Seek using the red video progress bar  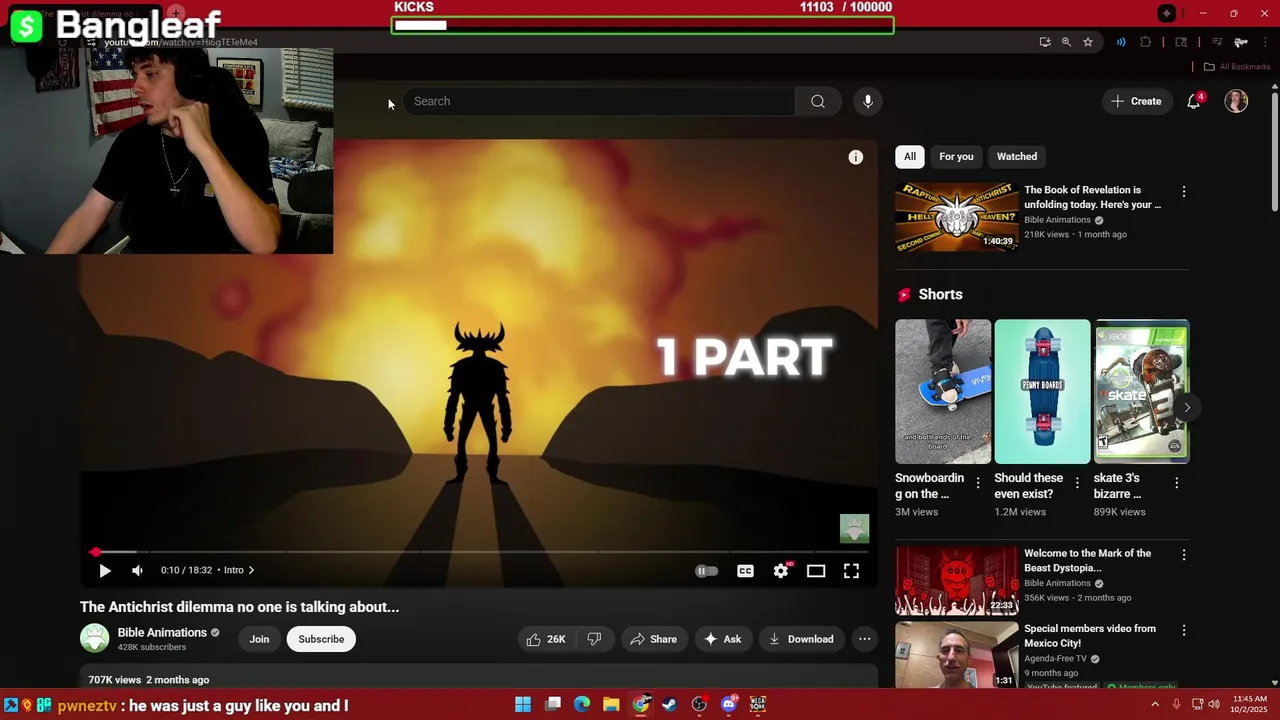[x=479, y=551]
